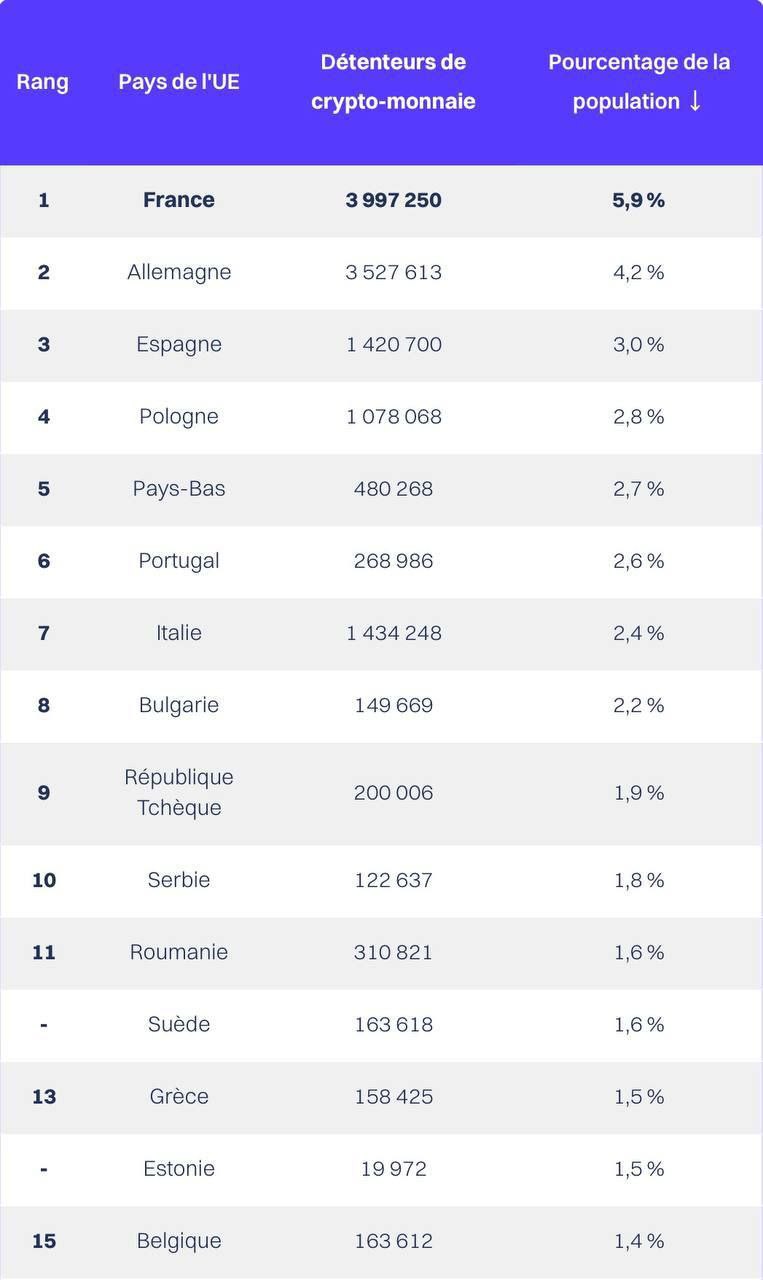Viewport: 763px width, 1280px height.
Task: Click Suède holders value 163 618
Action: coord(393,1024)
